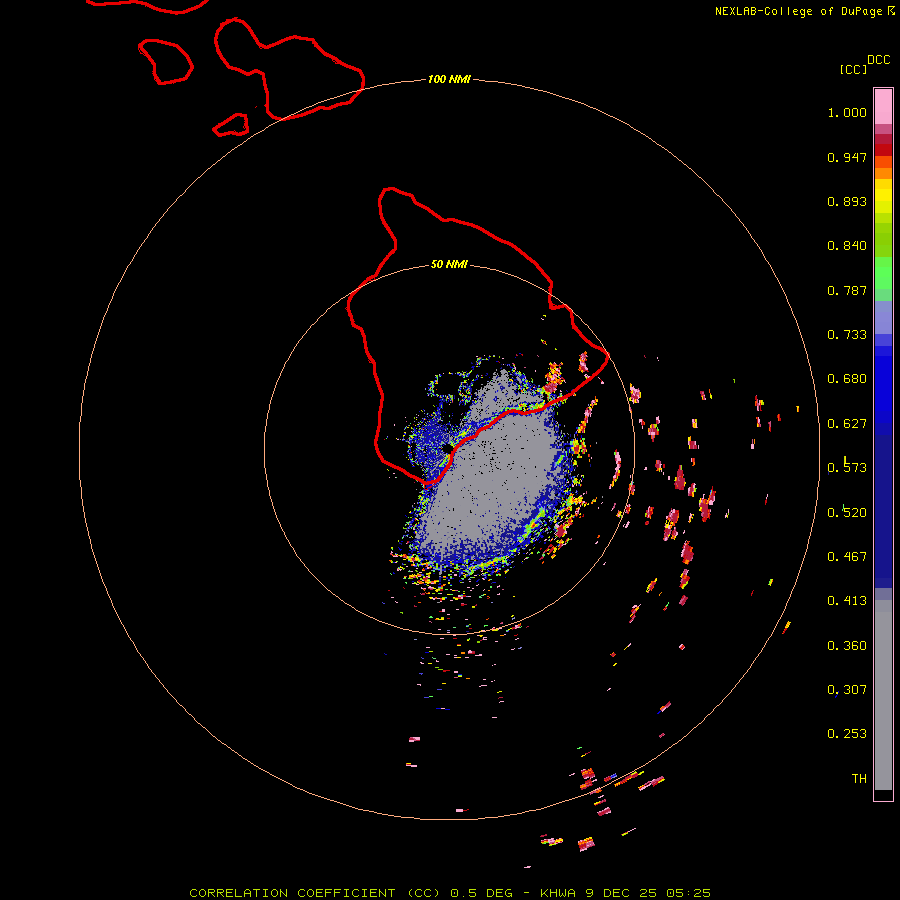The image size is (900, 900).
Task: Click the DCC label above the color scale
Action: [878, 60]
